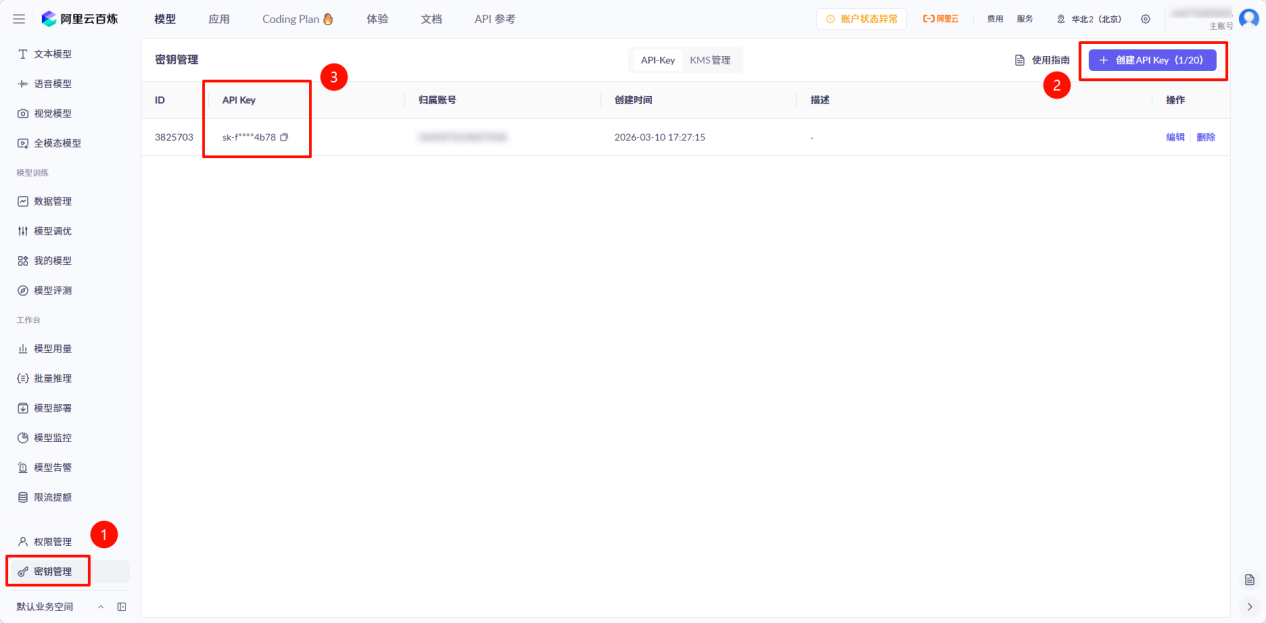Click the 创建API Key（1/20）button
This screenshot has height=623, width=1266.
coord(1152,60)
